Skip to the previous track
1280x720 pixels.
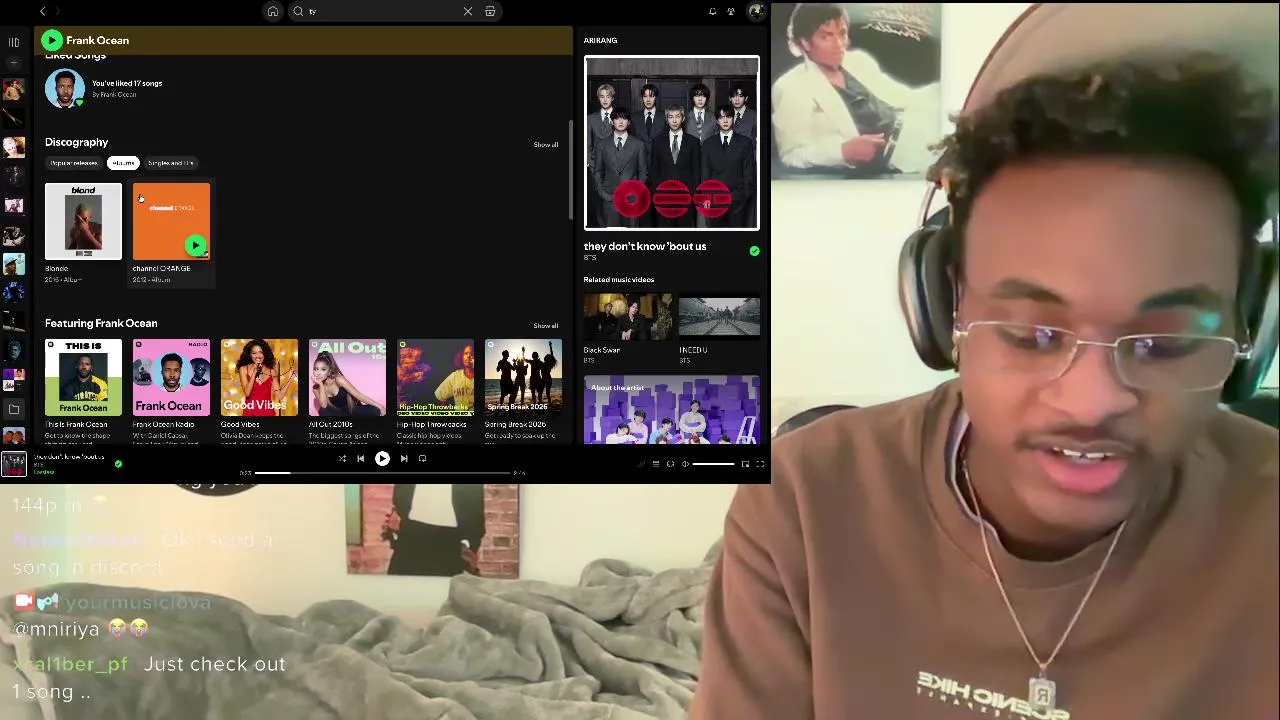click(361, 458)
